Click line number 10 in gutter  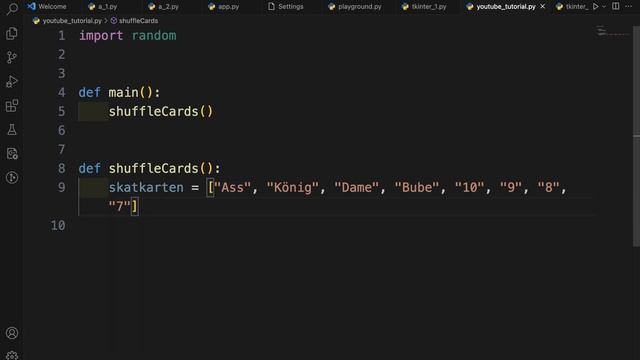tap(58, 225)
